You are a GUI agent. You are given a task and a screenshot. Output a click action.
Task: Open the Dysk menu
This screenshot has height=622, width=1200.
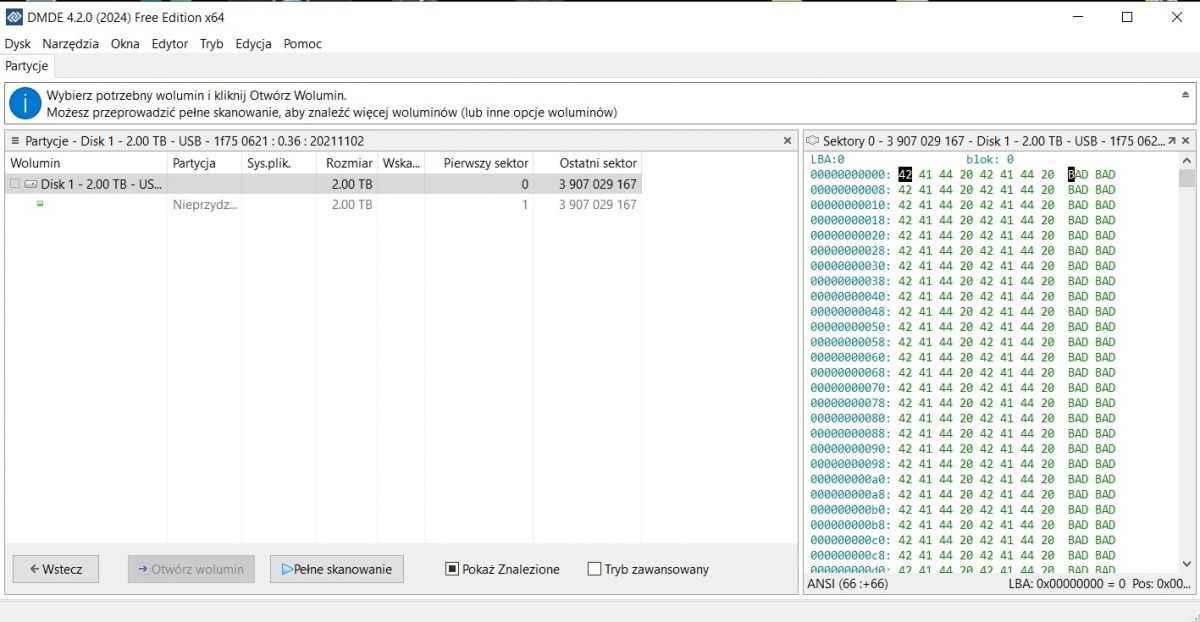(18, 44)
